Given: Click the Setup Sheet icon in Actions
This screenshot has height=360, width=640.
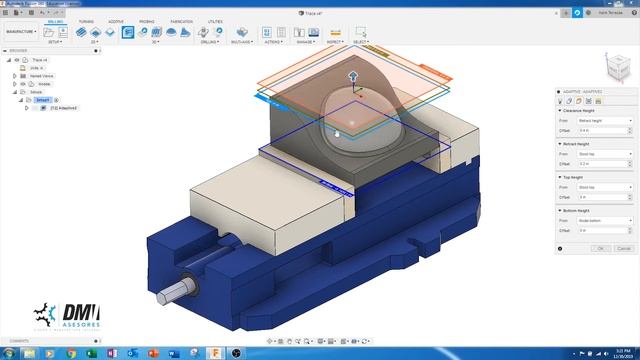Looking at the screenshot, I should [x=281, y=32].
